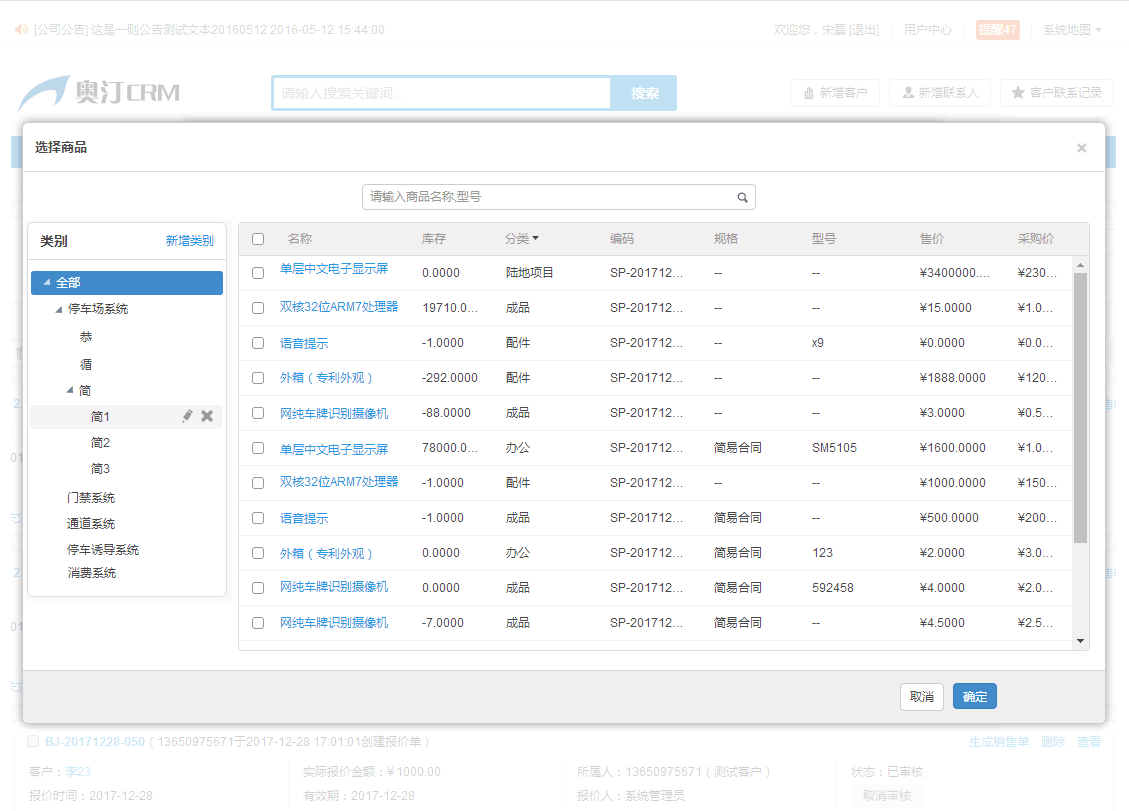Collapse the 停车场系统 tree node
Viewport: 1129px width, 811px height.
pos(59,310)
